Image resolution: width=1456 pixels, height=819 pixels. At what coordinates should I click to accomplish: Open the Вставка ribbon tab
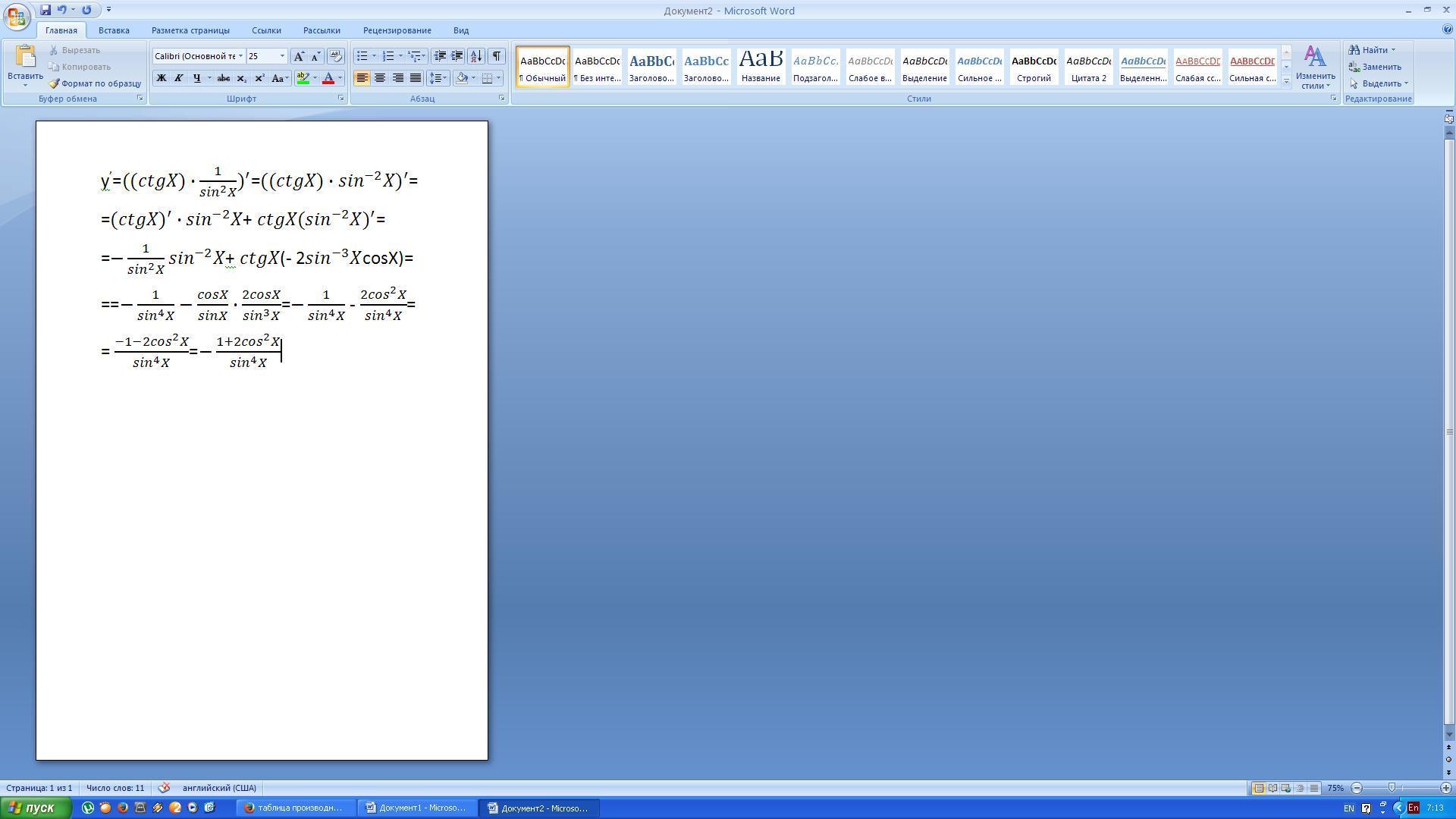(114, 30)
